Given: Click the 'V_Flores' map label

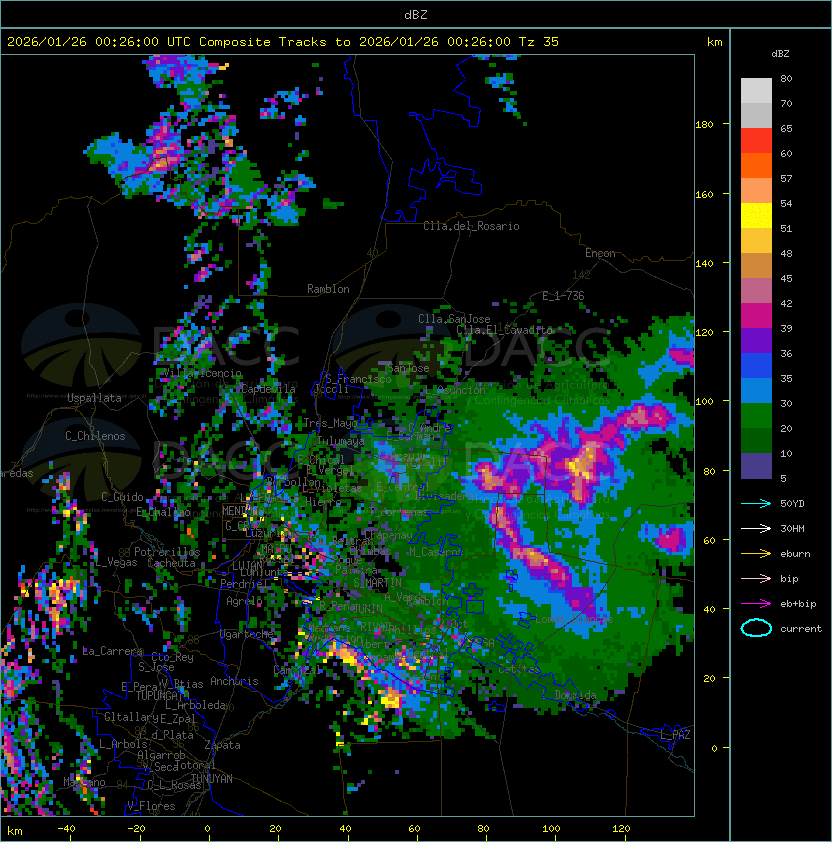Looking at the screenshot, I should tap(151, 807).
